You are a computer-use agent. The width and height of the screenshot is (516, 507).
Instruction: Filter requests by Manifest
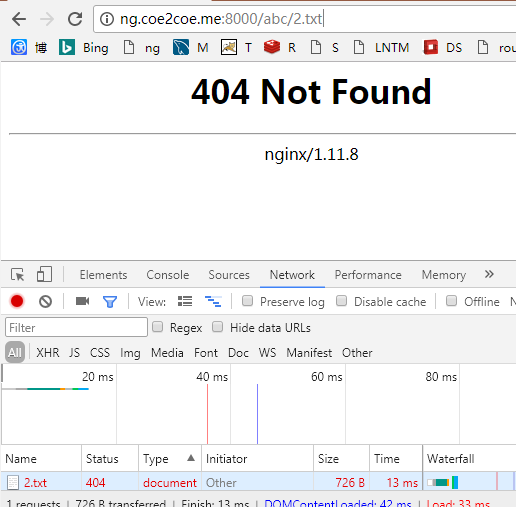pyautogui.click(x=309, y=353)
